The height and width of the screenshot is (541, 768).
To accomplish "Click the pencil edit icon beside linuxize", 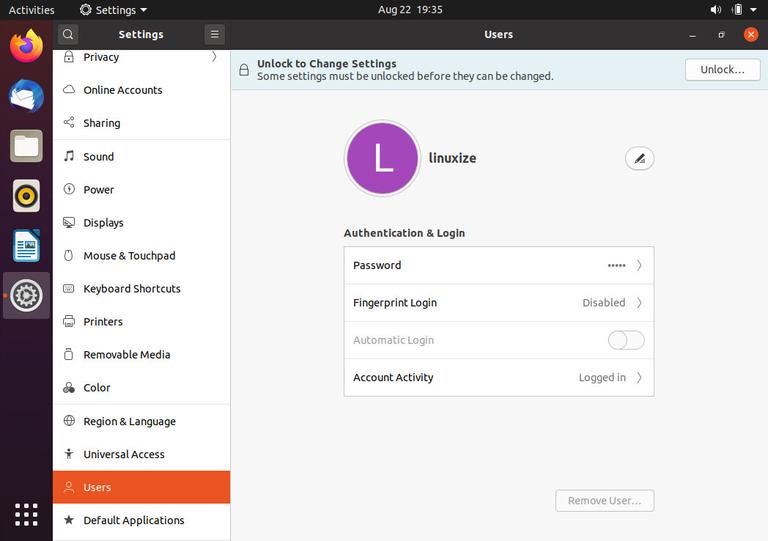I will click(639, 158).
